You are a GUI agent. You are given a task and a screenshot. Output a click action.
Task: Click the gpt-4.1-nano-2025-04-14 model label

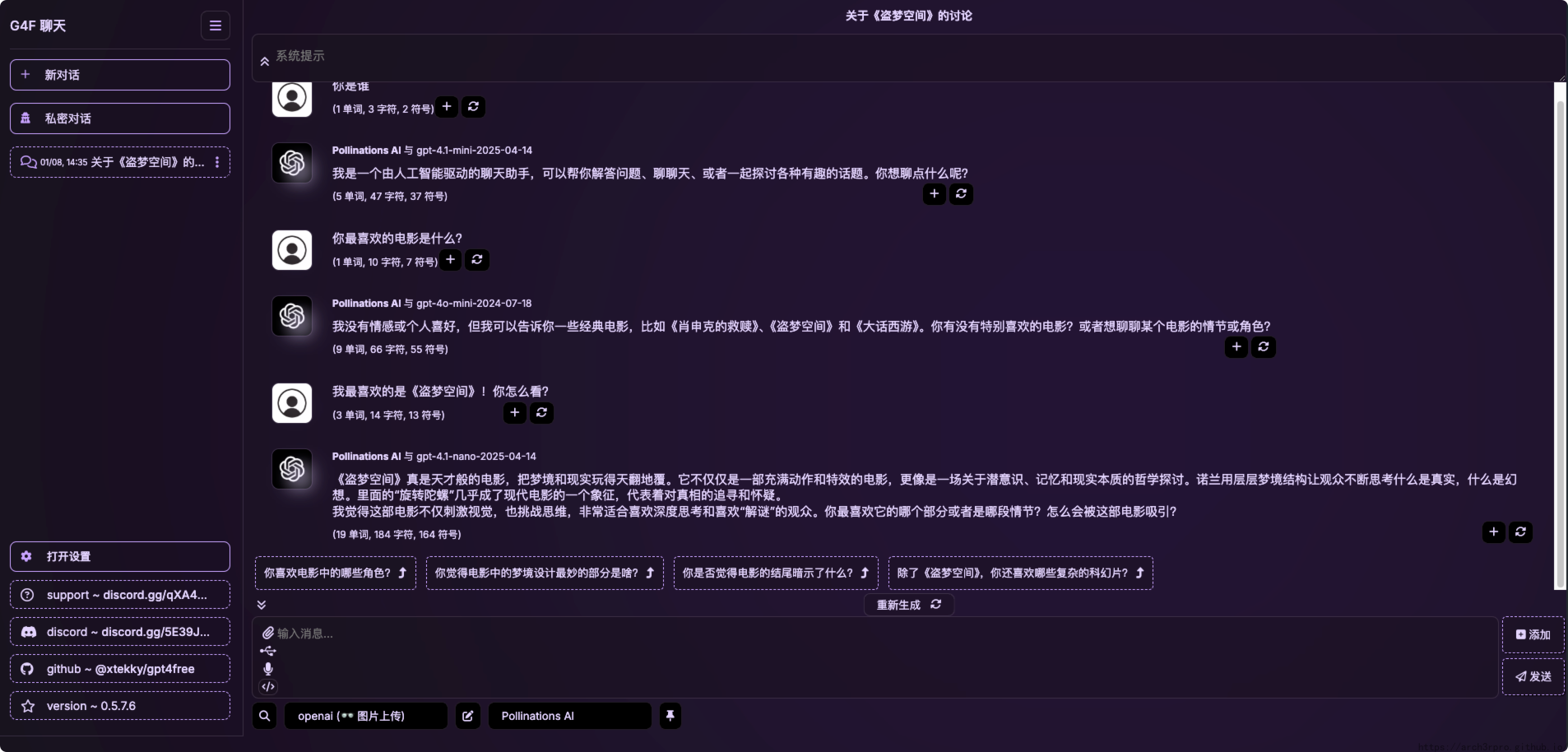tap(476, 457)
